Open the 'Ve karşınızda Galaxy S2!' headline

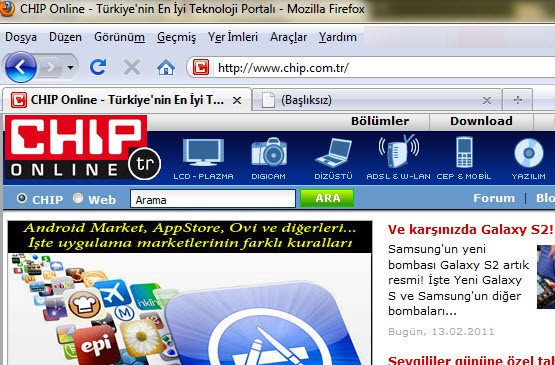[470, 230]
